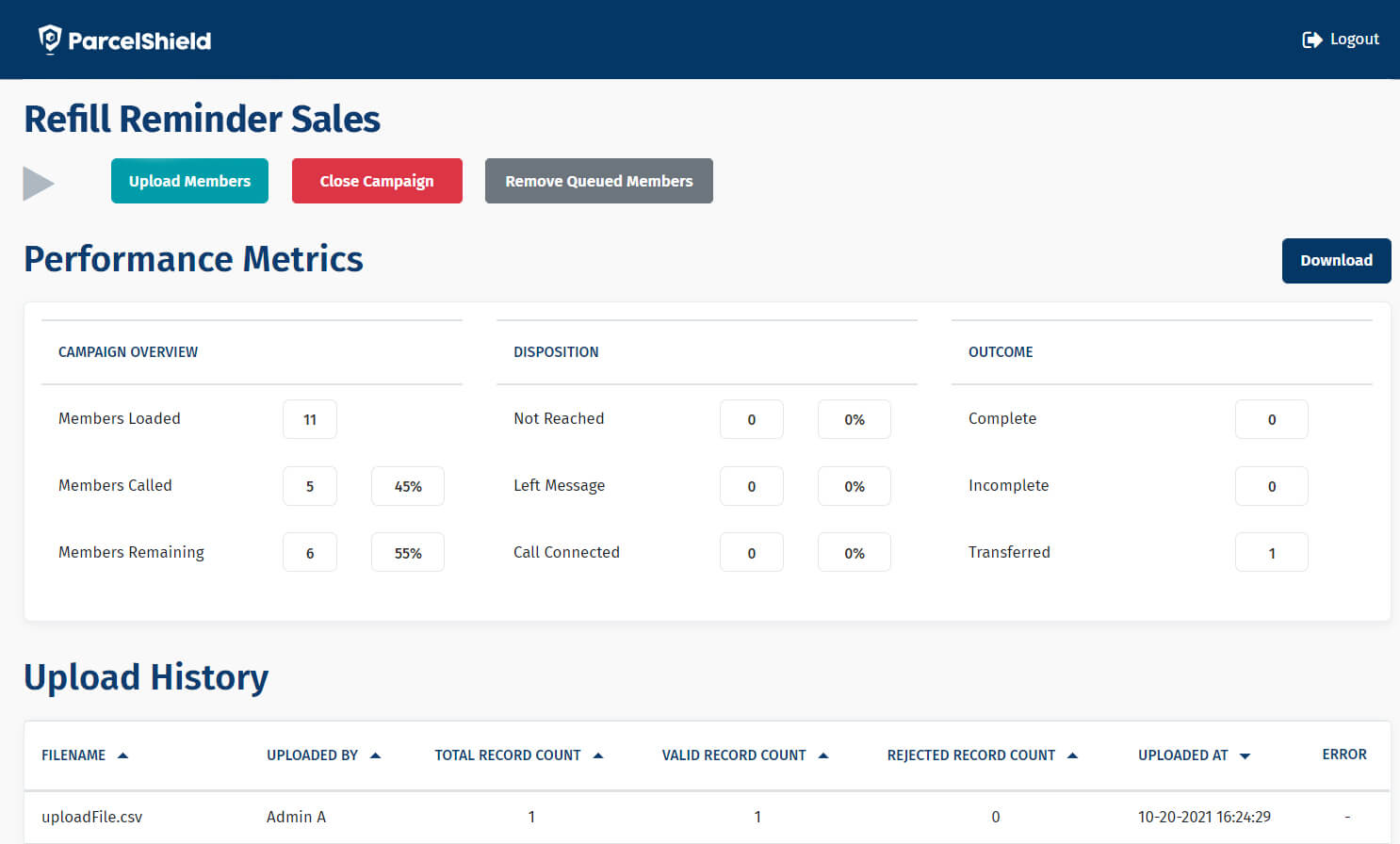
Task: Open the Upload Members dialog
Action: coord(189,181)
